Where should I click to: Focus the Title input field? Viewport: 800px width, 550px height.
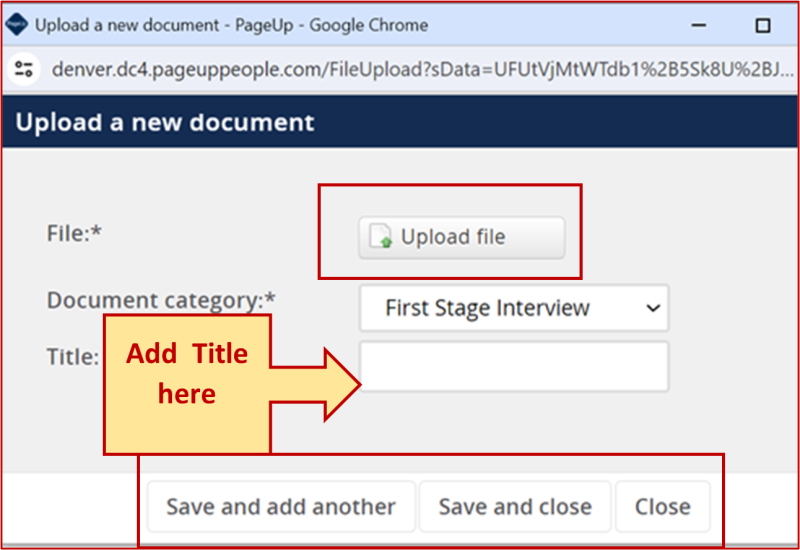[x=514, y=366]
